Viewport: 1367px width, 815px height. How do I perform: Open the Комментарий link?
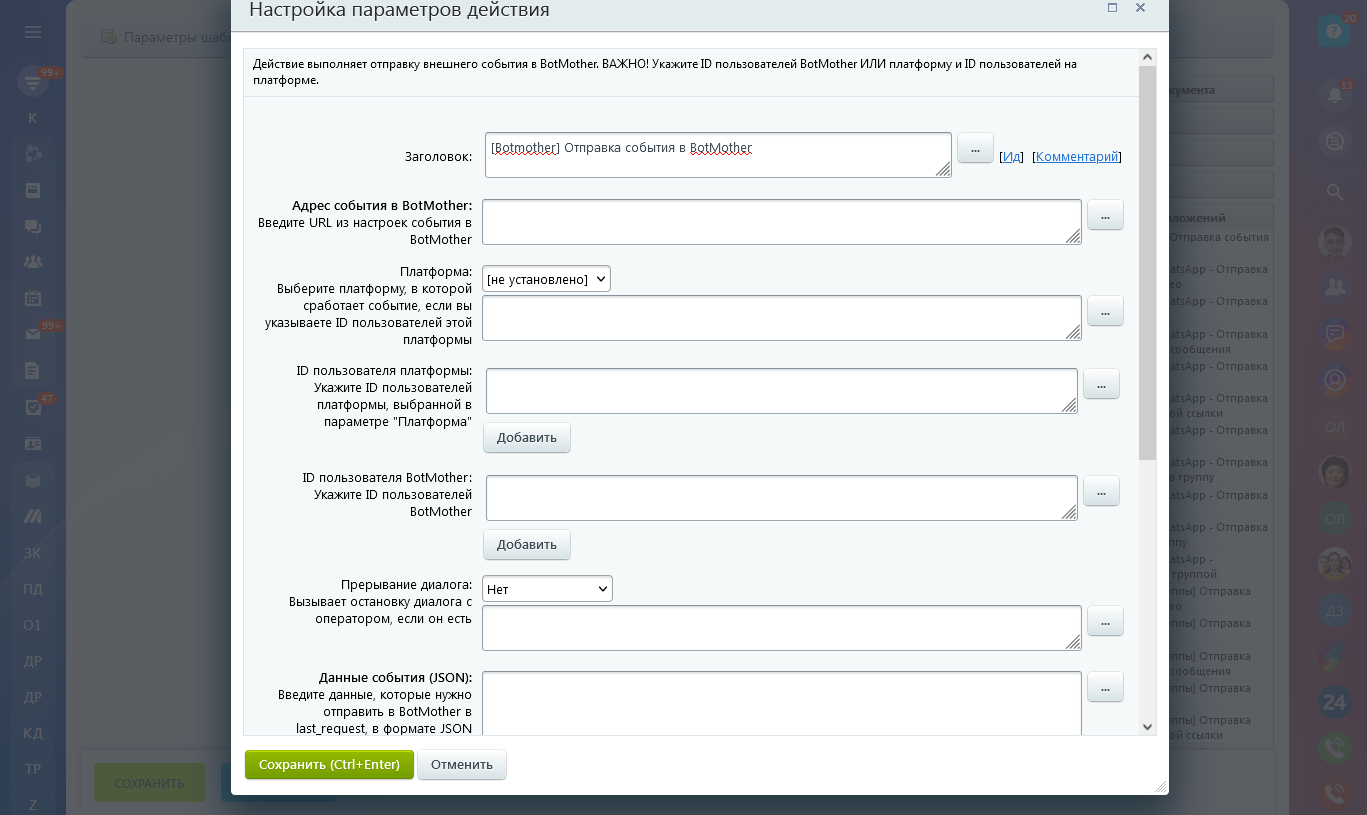coord(1076,157)
